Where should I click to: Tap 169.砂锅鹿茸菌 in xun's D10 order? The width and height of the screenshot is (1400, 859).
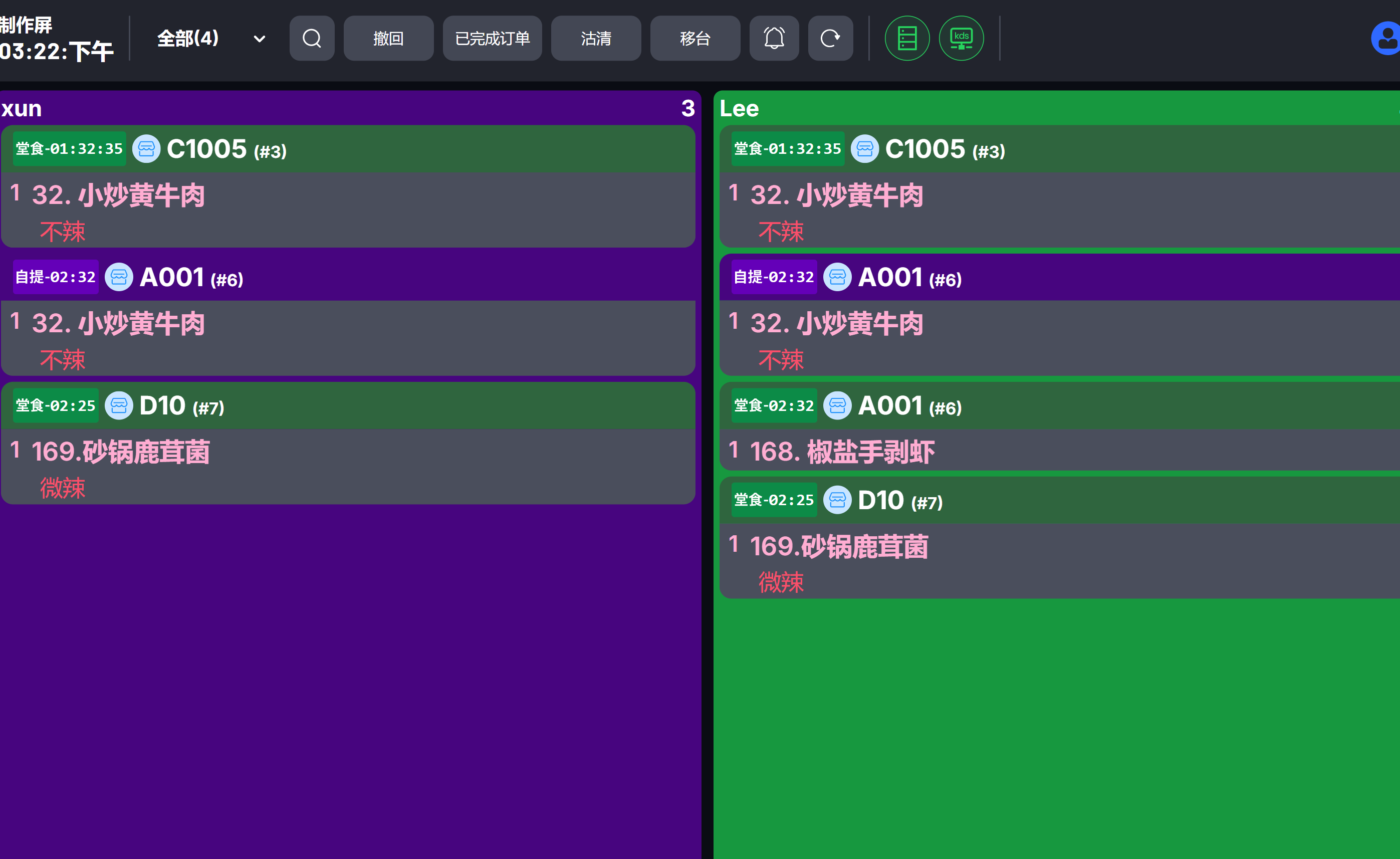[x=120, y=452]
